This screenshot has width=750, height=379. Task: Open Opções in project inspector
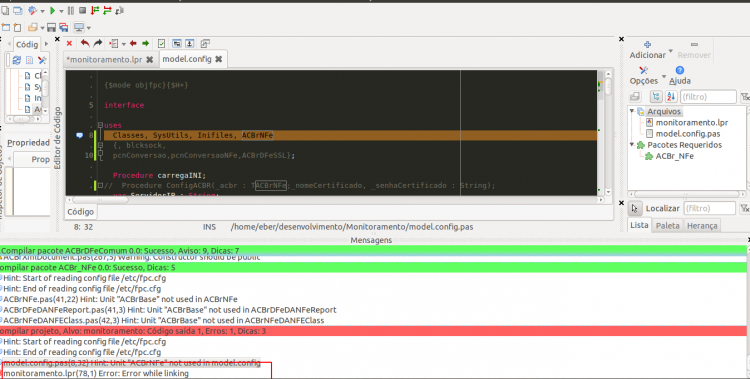click(x=643, y=76)
